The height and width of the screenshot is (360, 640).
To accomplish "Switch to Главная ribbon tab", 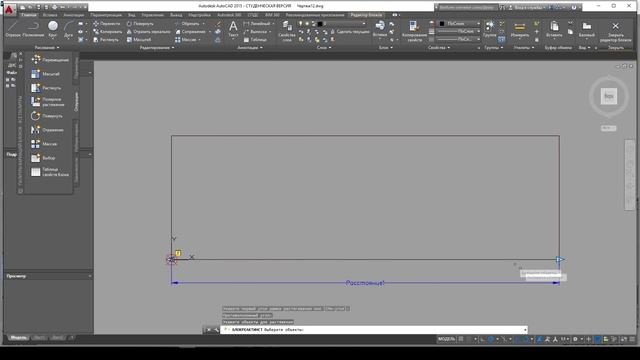I will pyautogui.click(x=29, y=15).
